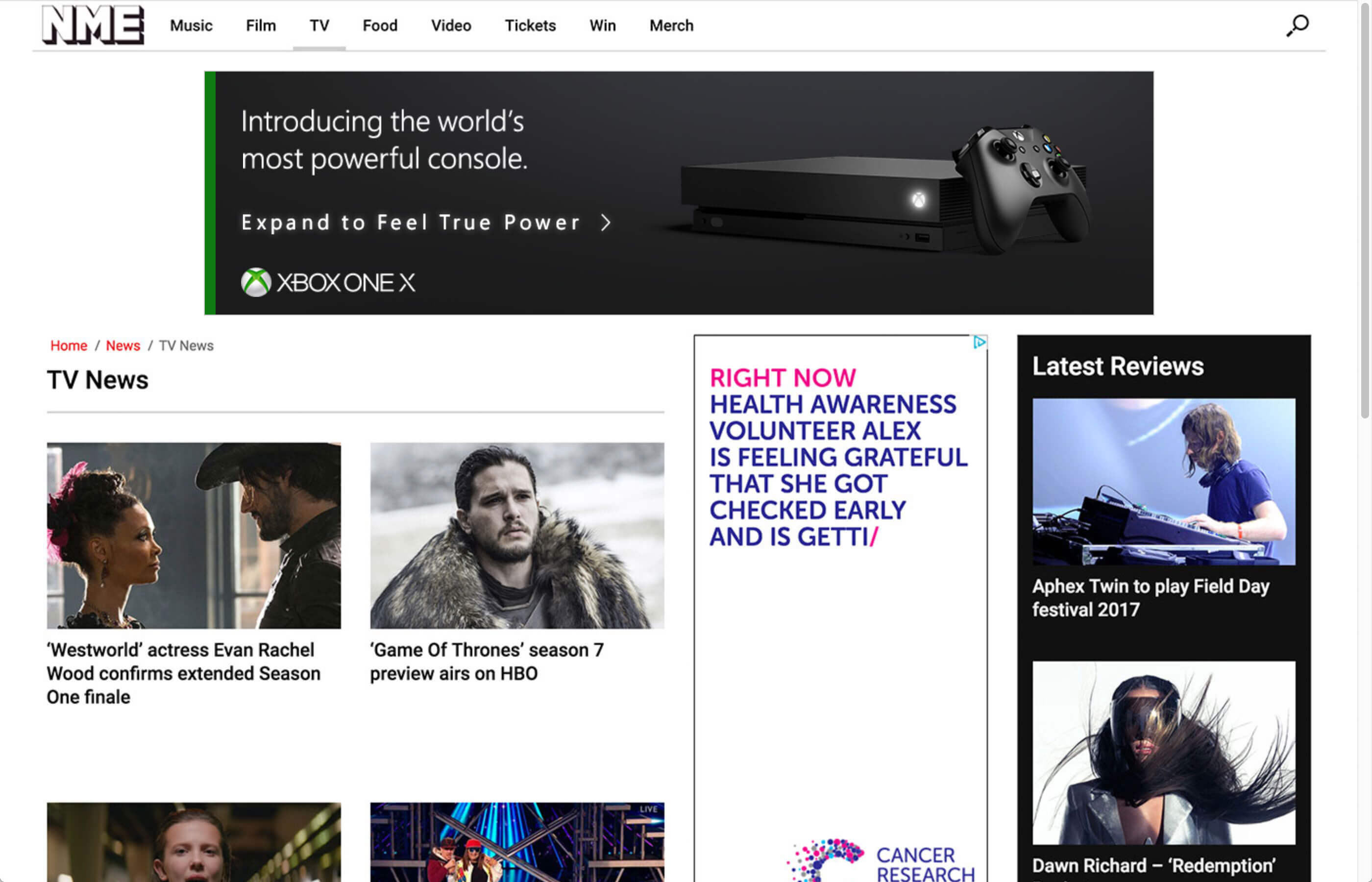Open the Game Of Thrones Jon Snow thumbnail
The width and height of the screenshot is (1372, 882).
point(517,536)
